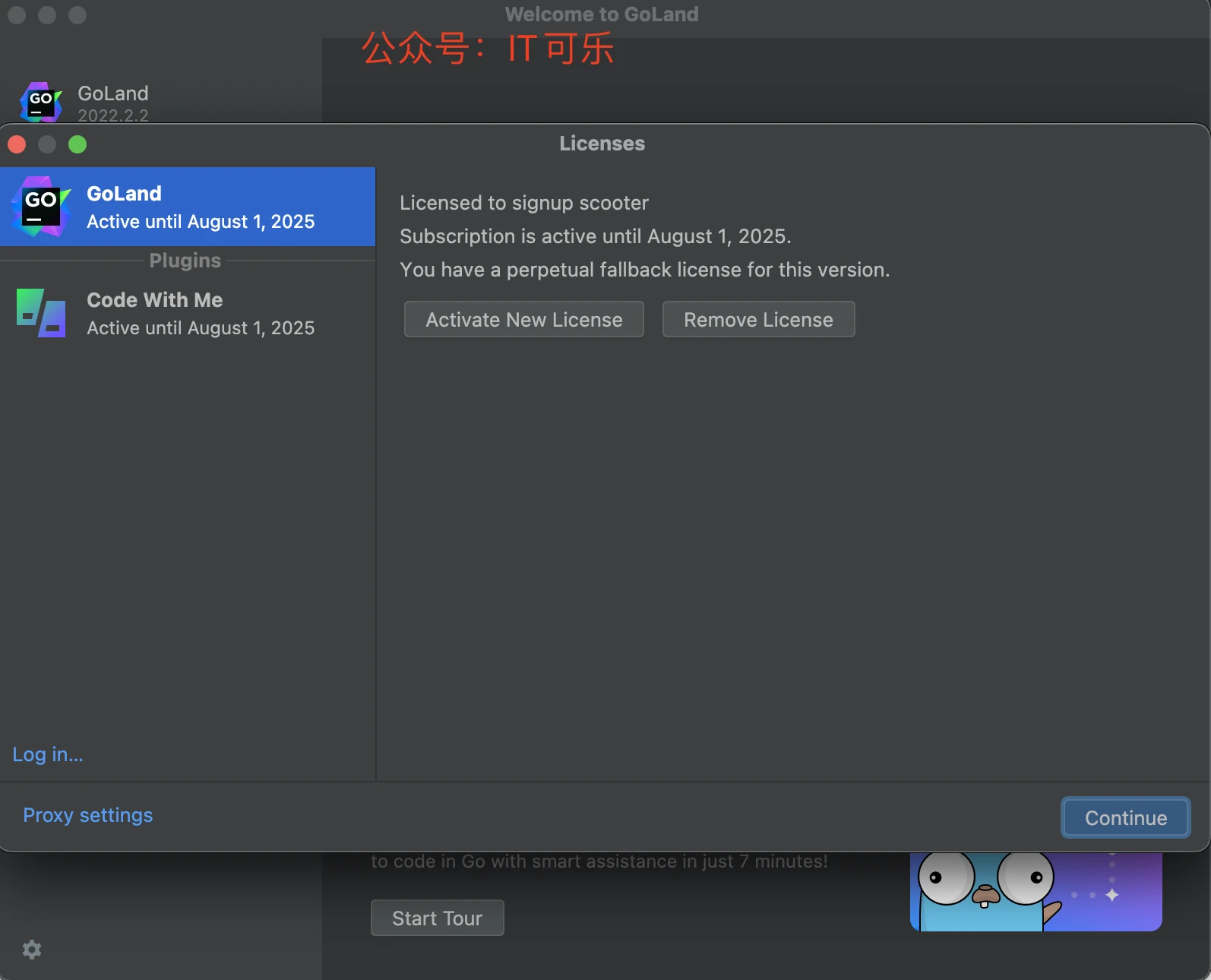
Task: Click Start Tour in Welcome window
Action: click(x=438, y=918)
